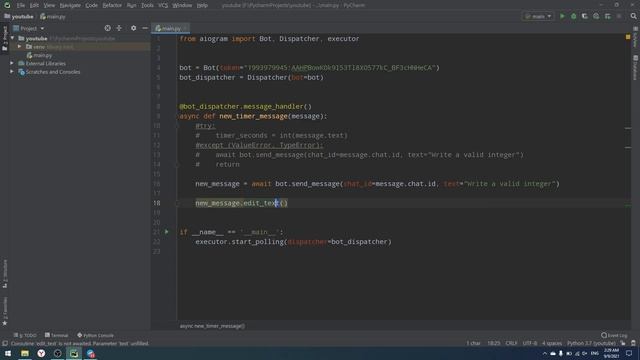Image resolution: width=640 pixels, height=360 pixels.
Task: Open the Tools menu
Action: pos(147,5)
